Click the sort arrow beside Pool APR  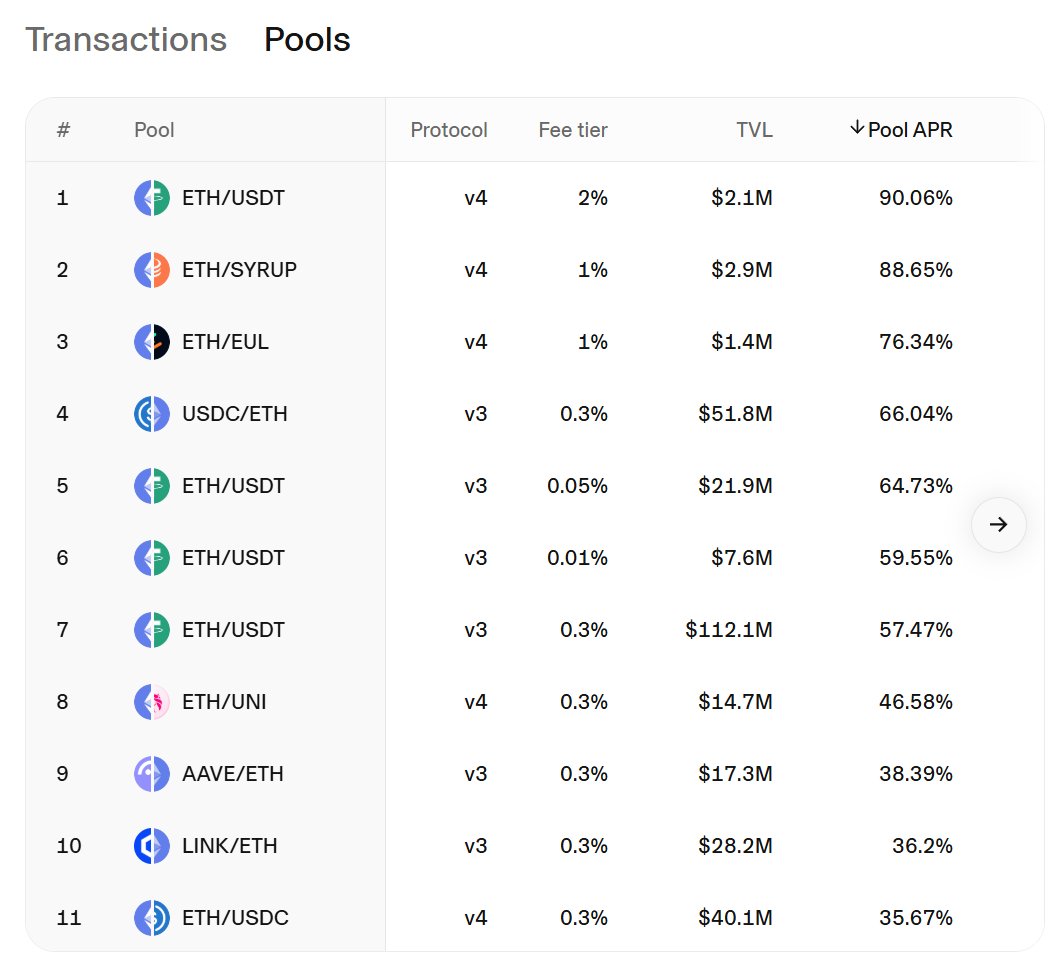tap(857, 128)
